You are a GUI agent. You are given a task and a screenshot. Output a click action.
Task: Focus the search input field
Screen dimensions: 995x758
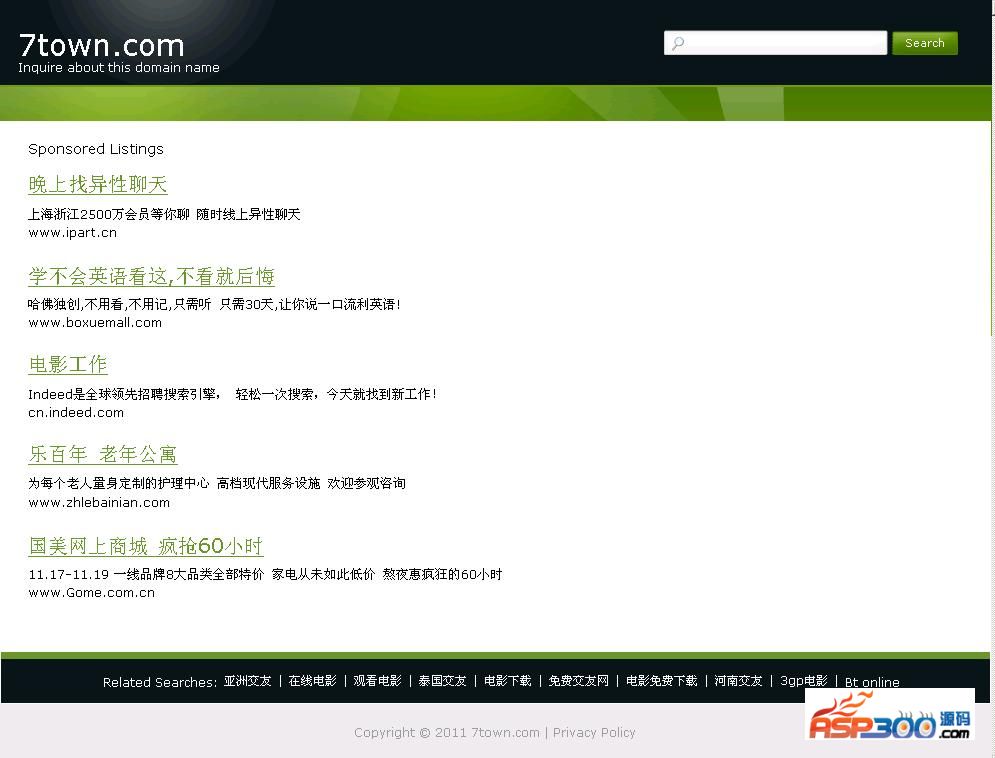[x=775, y=43]
